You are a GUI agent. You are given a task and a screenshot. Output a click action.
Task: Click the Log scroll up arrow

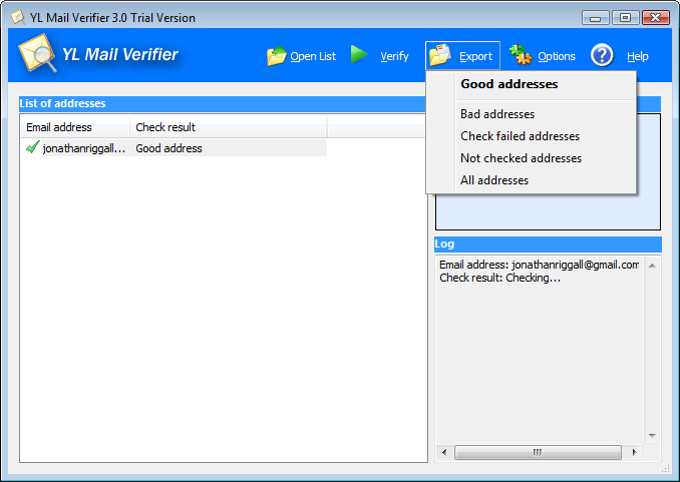pyautogui.click(x=652, y=265)
